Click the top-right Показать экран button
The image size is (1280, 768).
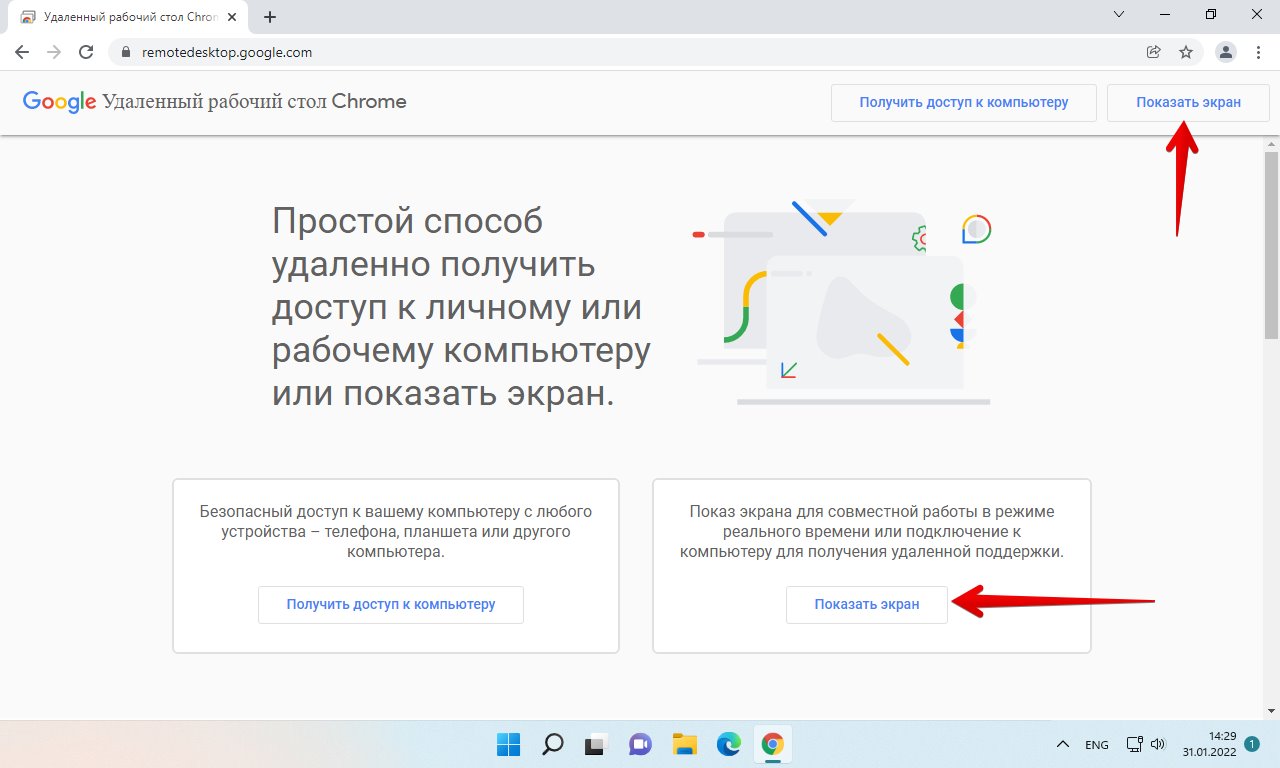[x=1188, y=102]
